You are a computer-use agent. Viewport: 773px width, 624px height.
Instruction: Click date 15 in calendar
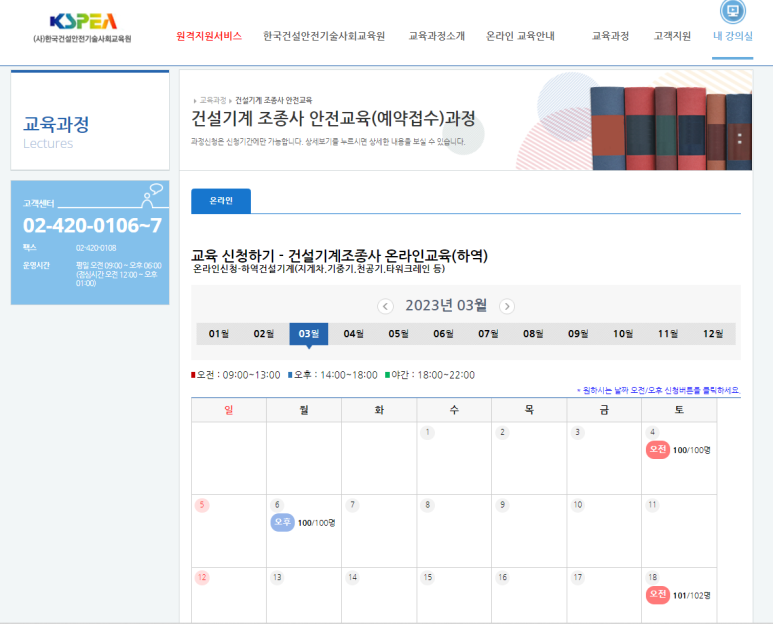(427, 578)
